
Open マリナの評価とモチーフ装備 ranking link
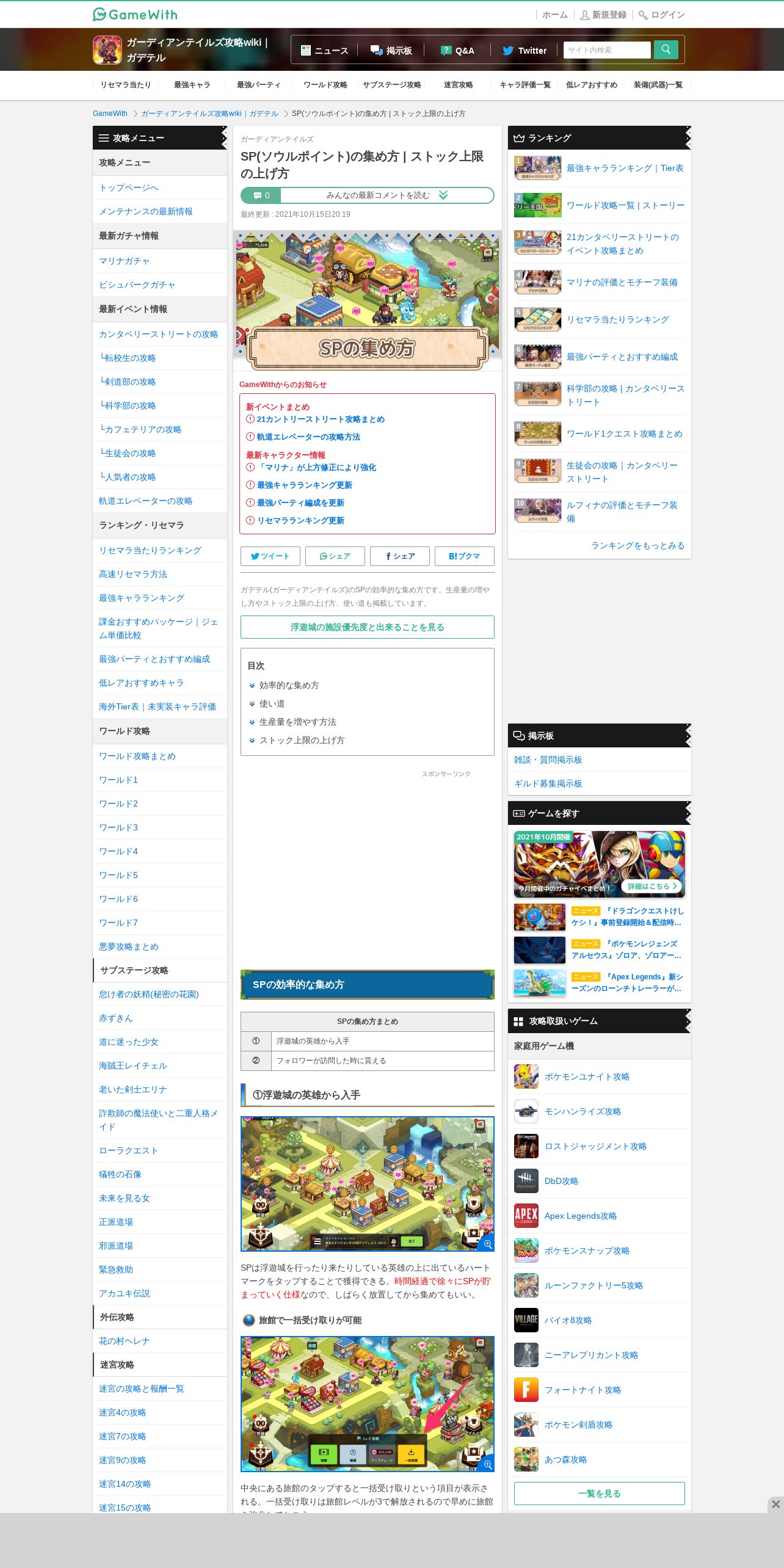[622, 282]
